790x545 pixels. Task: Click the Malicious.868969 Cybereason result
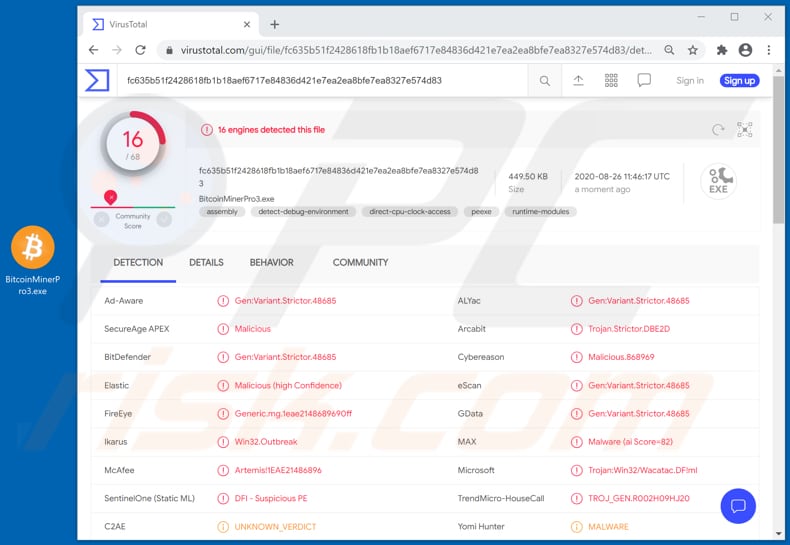pyautogui.click(x=621, y=357)
